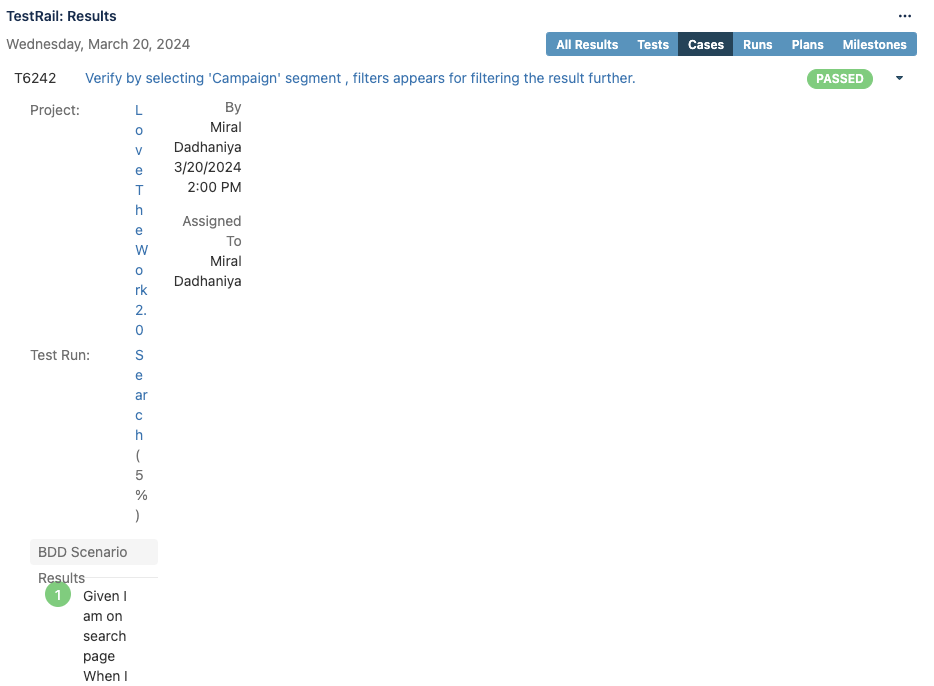Click the T6242 test ID
This screenshot has width=934, height=686.
click(35, 78)
